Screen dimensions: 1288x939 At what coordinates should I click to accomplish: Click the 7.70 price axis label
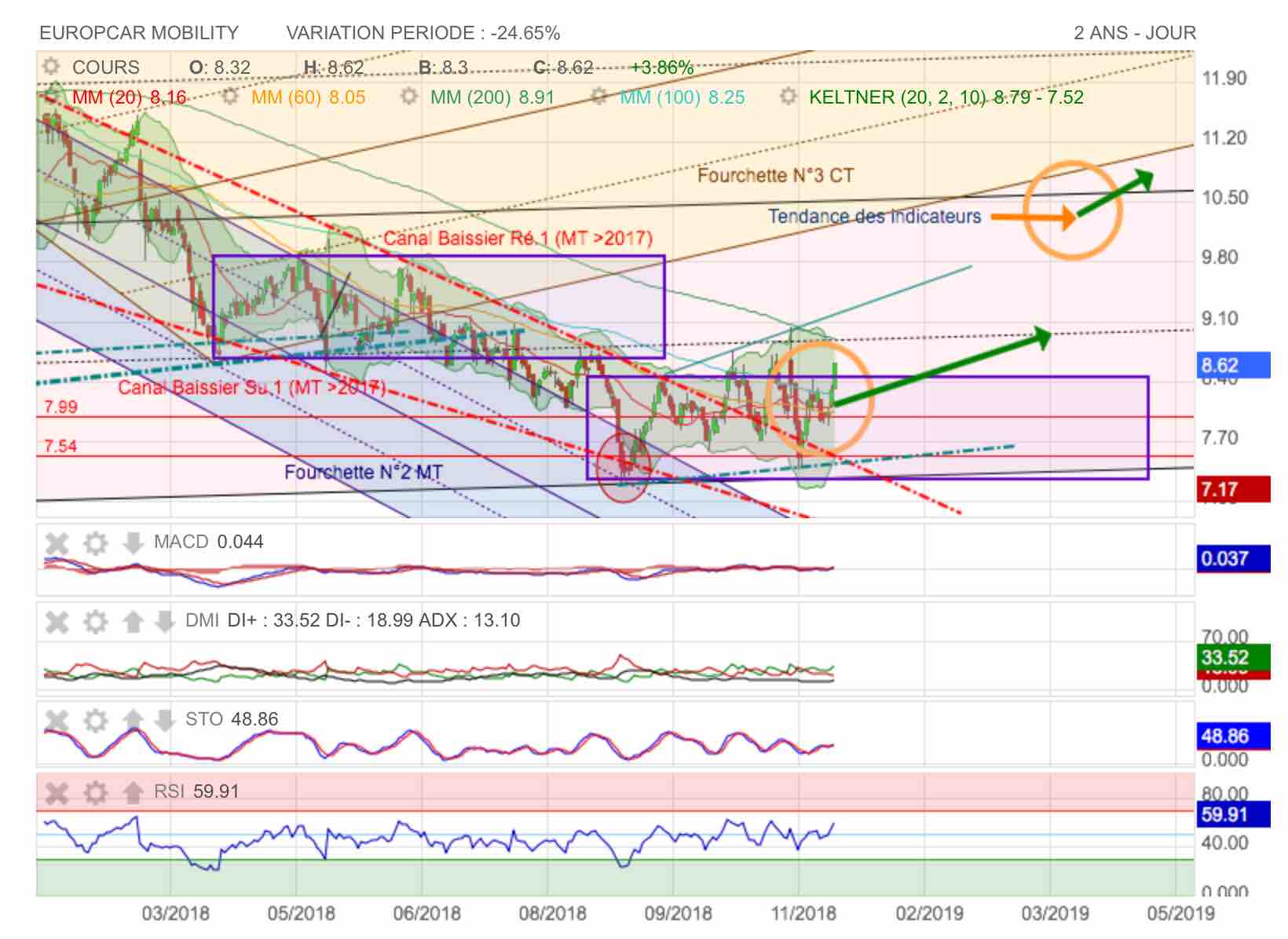(x=1220, y=437)
